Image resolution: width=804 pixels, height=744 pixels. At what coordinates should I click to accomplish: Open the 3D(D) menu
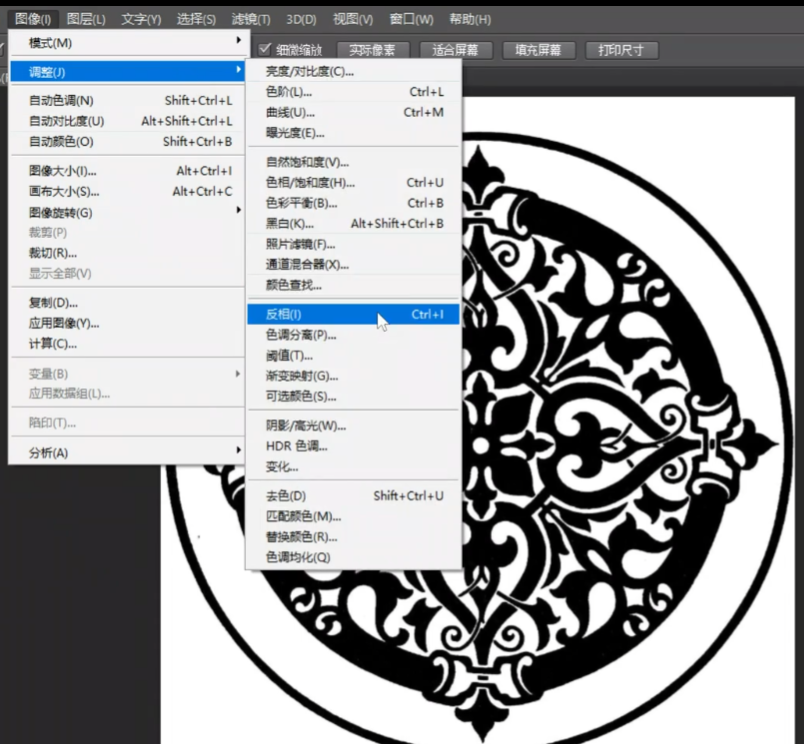[301, 19]
